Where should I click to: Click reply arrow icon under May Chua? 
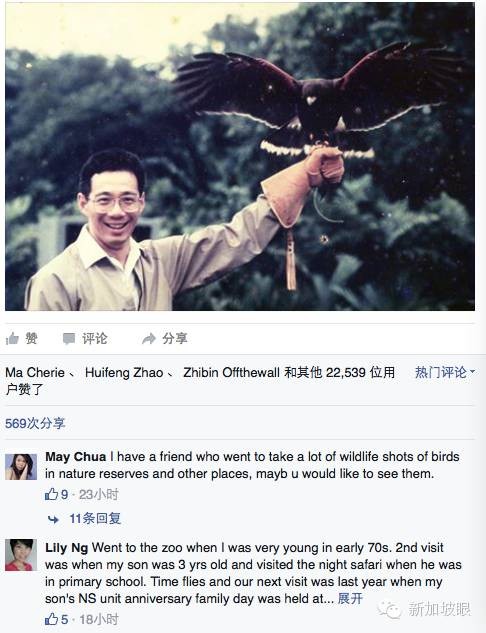tap(53, 519)
